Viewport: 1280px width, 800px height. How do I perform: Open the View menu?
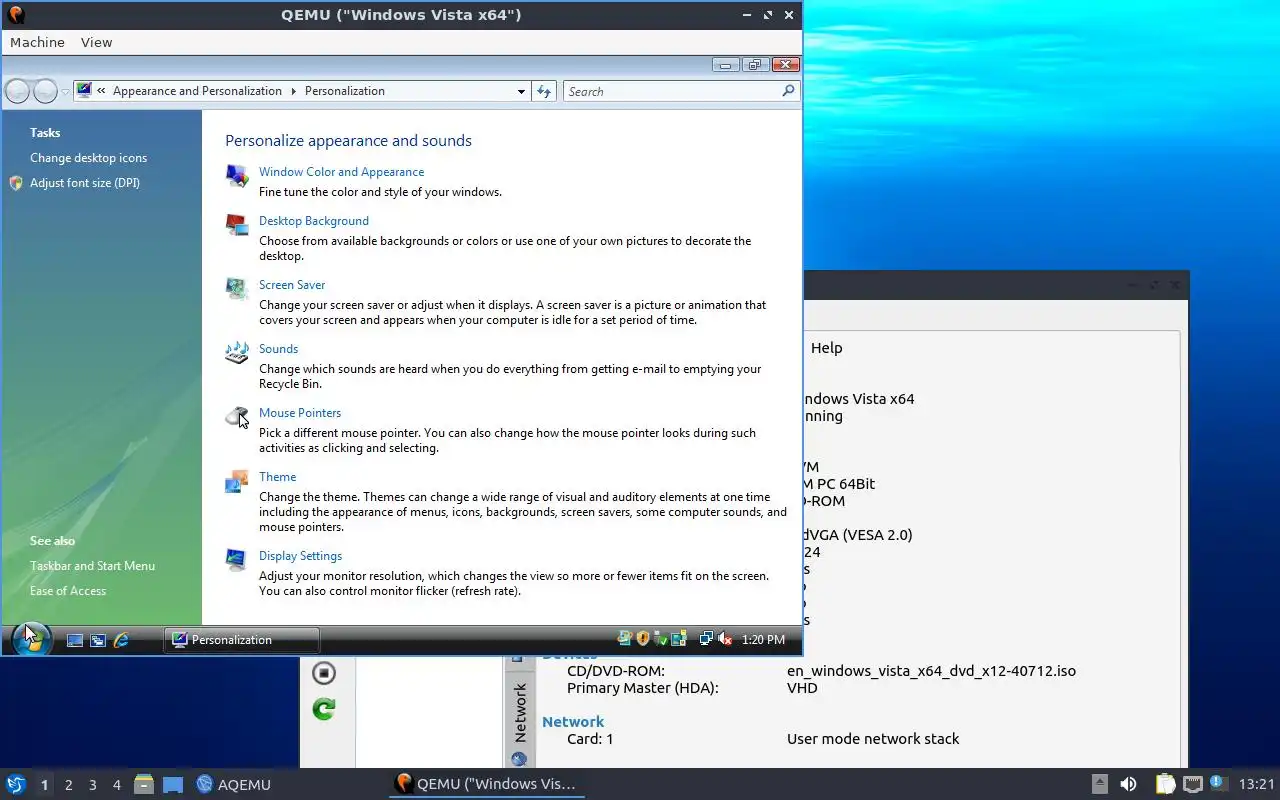pos(96,42)
